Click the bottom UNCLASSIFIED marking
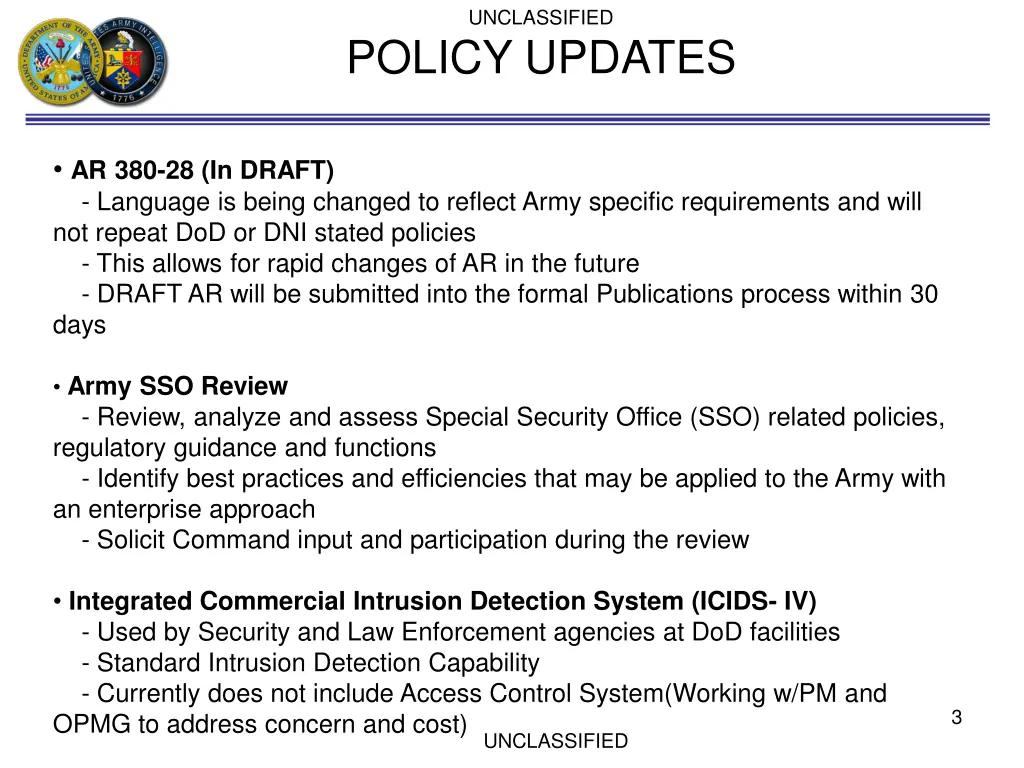Image resolution: width=1024 pixels, height=768 pixels. coord(556,741)
